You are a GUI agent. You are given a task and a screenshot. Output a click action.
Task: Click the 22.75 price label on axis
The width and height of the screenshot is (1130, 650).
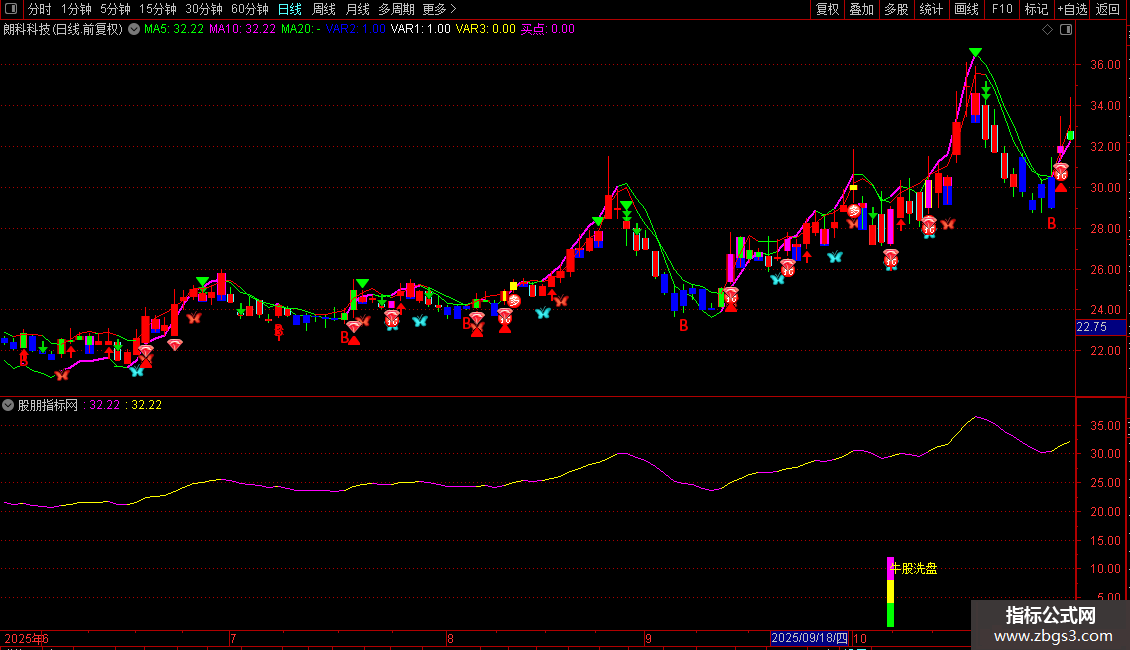pyautogui.click(x=1091, y=326)
